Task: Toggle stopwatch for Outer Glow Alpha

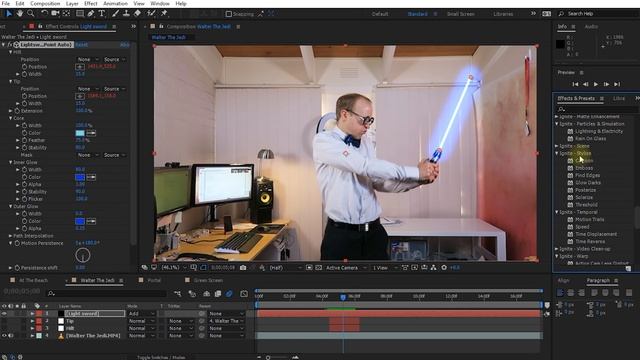Action: pyautogui.click(x=24, y=228)
